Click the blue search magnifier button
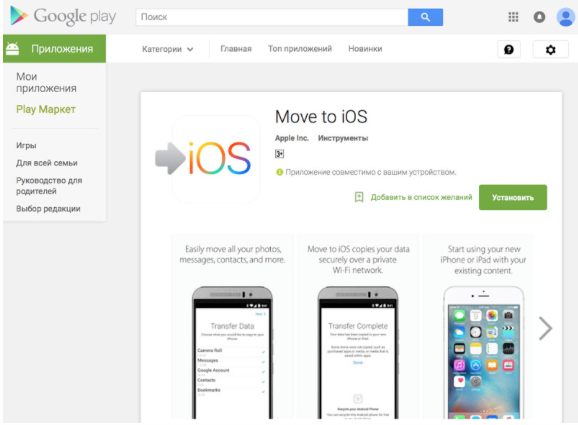Image resolution: width=578 pixels, height=425 pixels. click(x=425, y=17)
